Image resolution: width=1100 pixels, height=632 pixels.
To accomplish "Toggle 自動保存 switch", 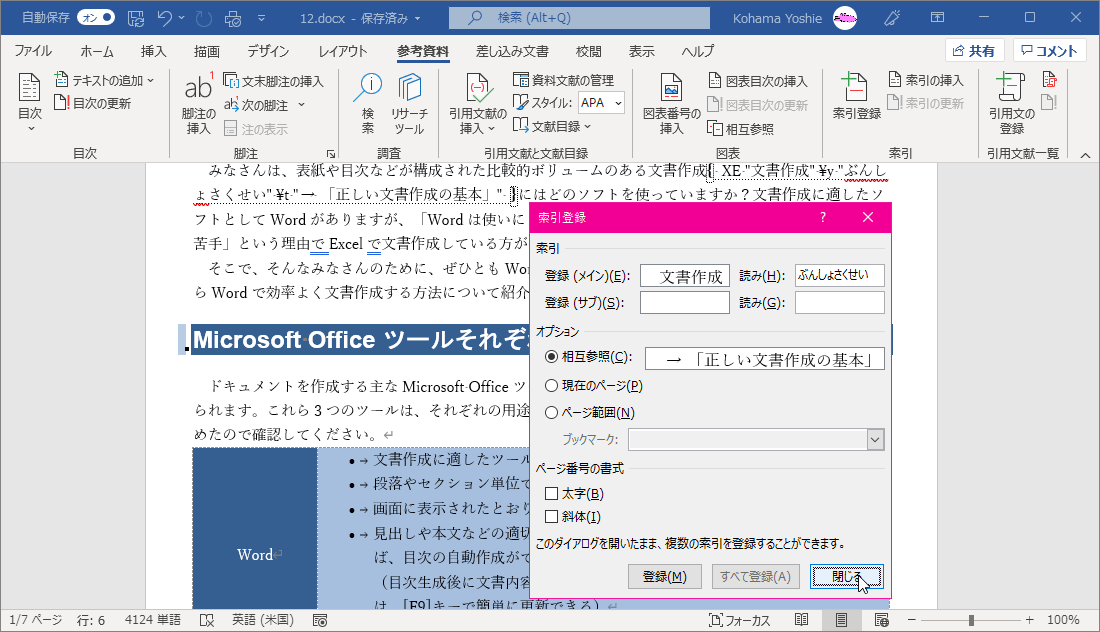I will (x=96, y=18).
